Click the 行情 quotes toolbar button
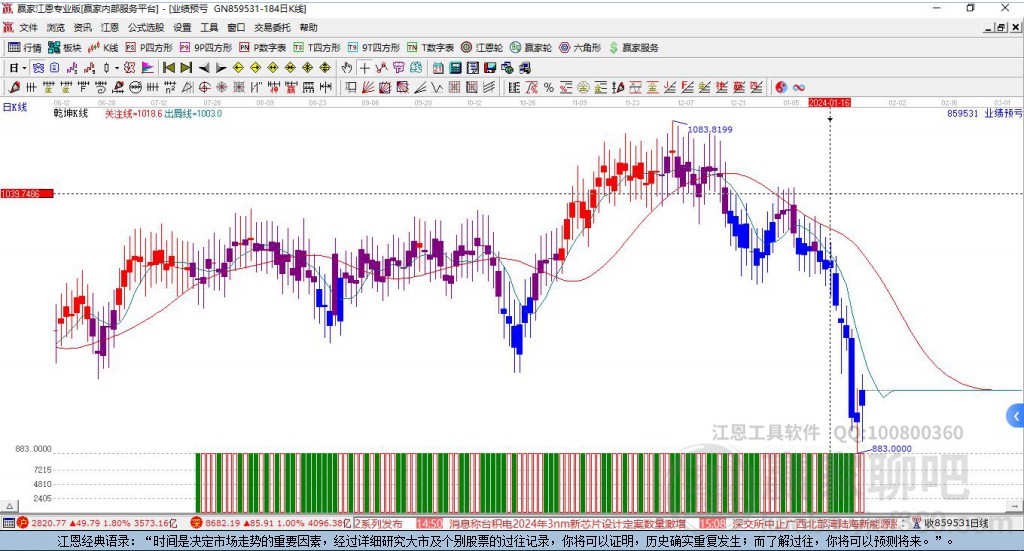Image resolution: width=1024 pixels, height=551 pixels. [25, 47]
